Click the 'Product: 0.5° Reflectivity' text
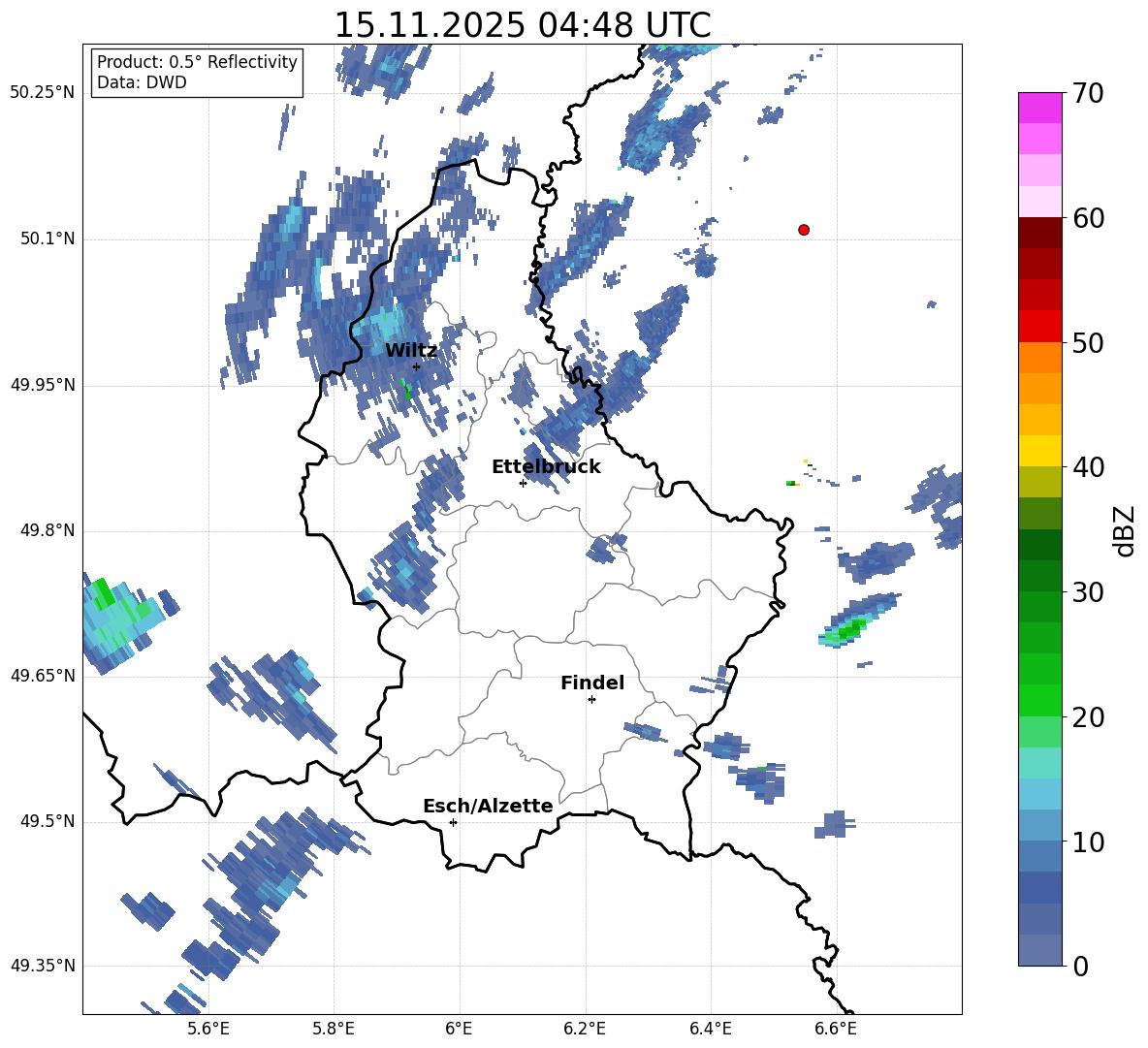 point(197,62)
